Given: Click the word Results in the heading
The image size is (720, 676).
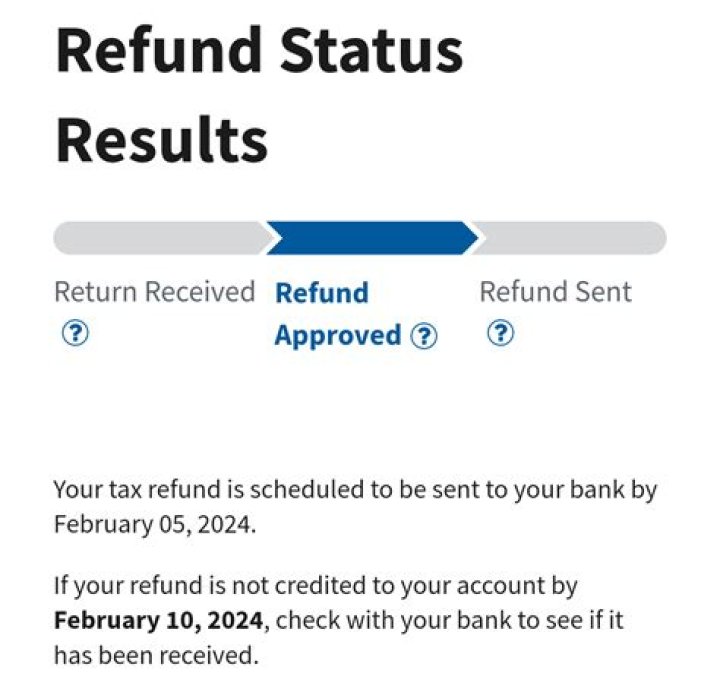Looking at the screenshot, I should click(161, 140).
